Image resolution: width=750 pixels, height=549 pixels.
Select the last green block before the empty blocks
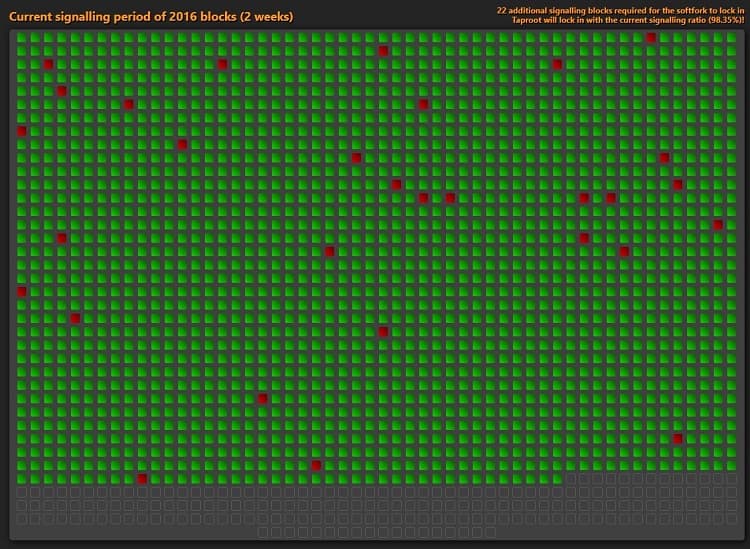point(557,479)
